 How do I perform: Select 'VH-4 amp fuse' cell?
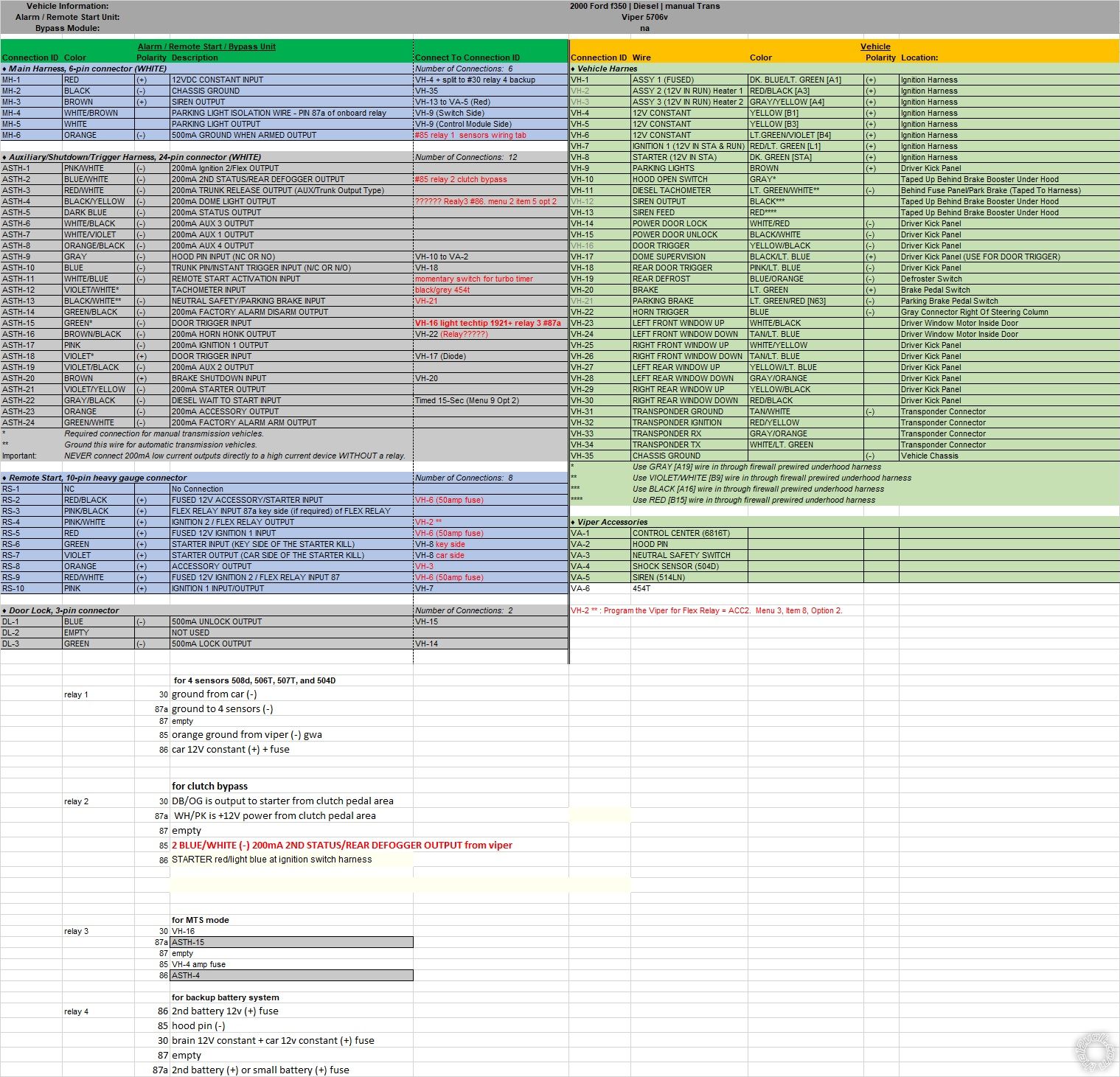pyautogui.click(x=199, y=964)
